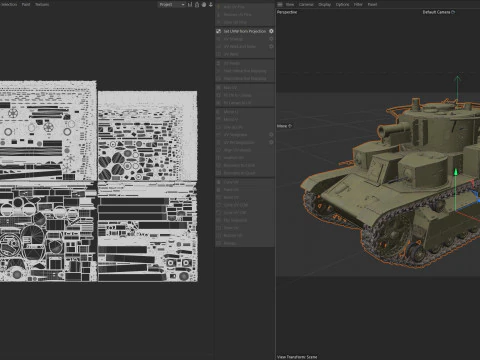The height and width of the screenshot is (360, 480).
Task: Open the View menu in viewport
Action: [290, 4]
